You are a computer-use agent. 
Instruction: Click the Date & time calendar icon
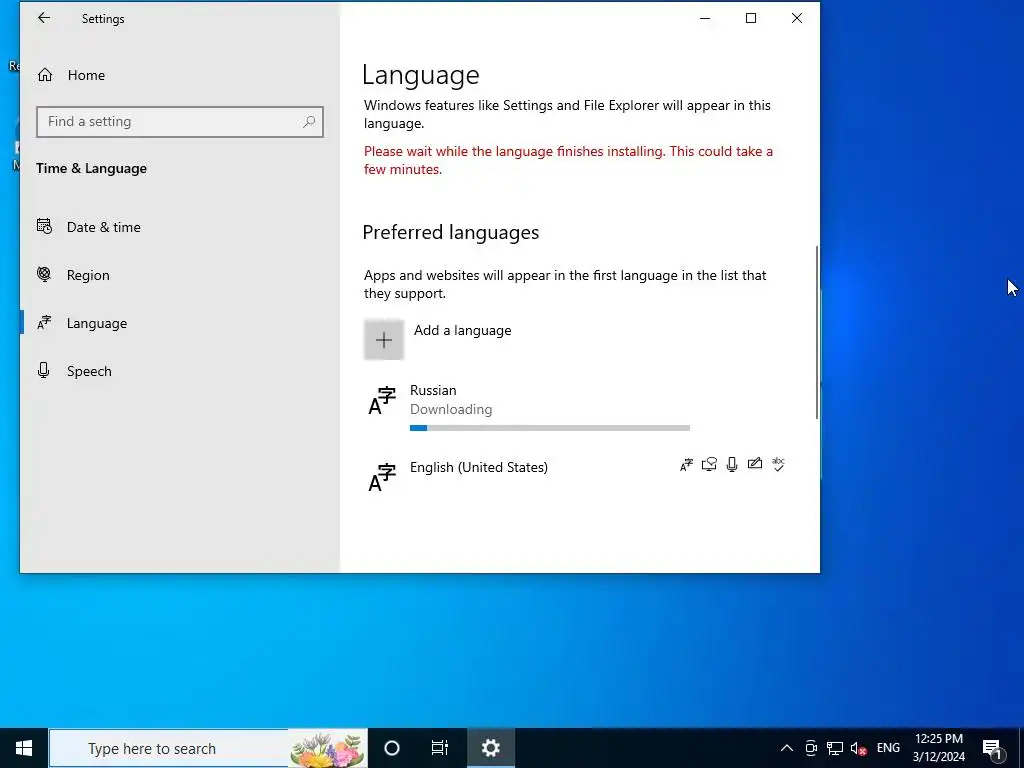click(x=44, y=227)
